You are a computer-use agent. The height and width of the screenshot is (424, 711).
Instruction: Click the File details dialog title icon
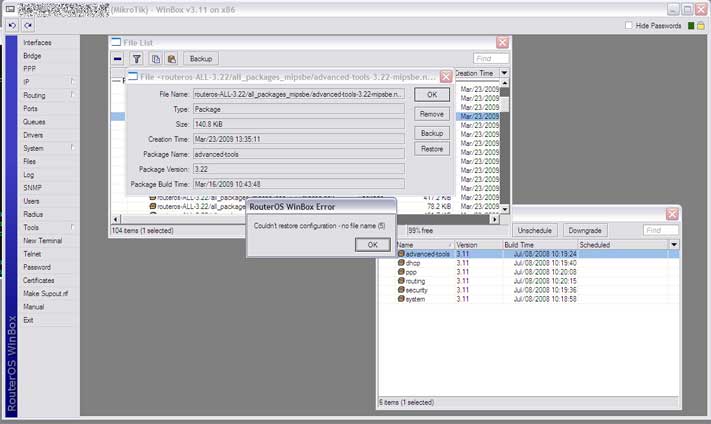133,77
